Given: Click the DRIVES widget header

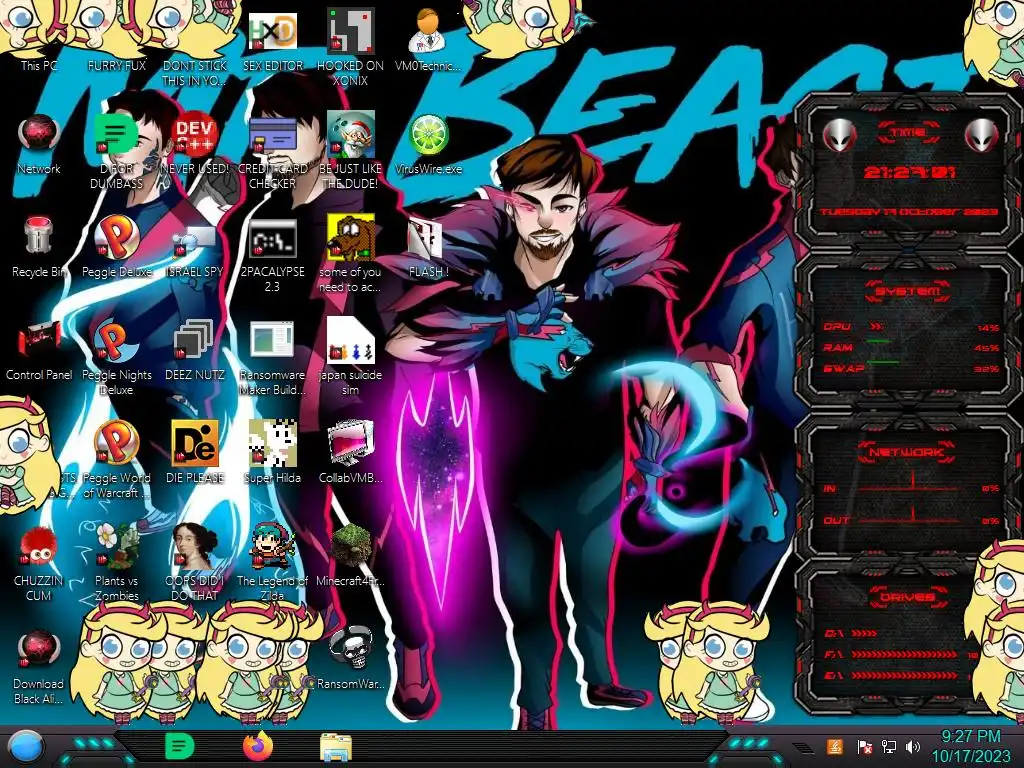Looking at the screenshot, I should click(907, 597).
